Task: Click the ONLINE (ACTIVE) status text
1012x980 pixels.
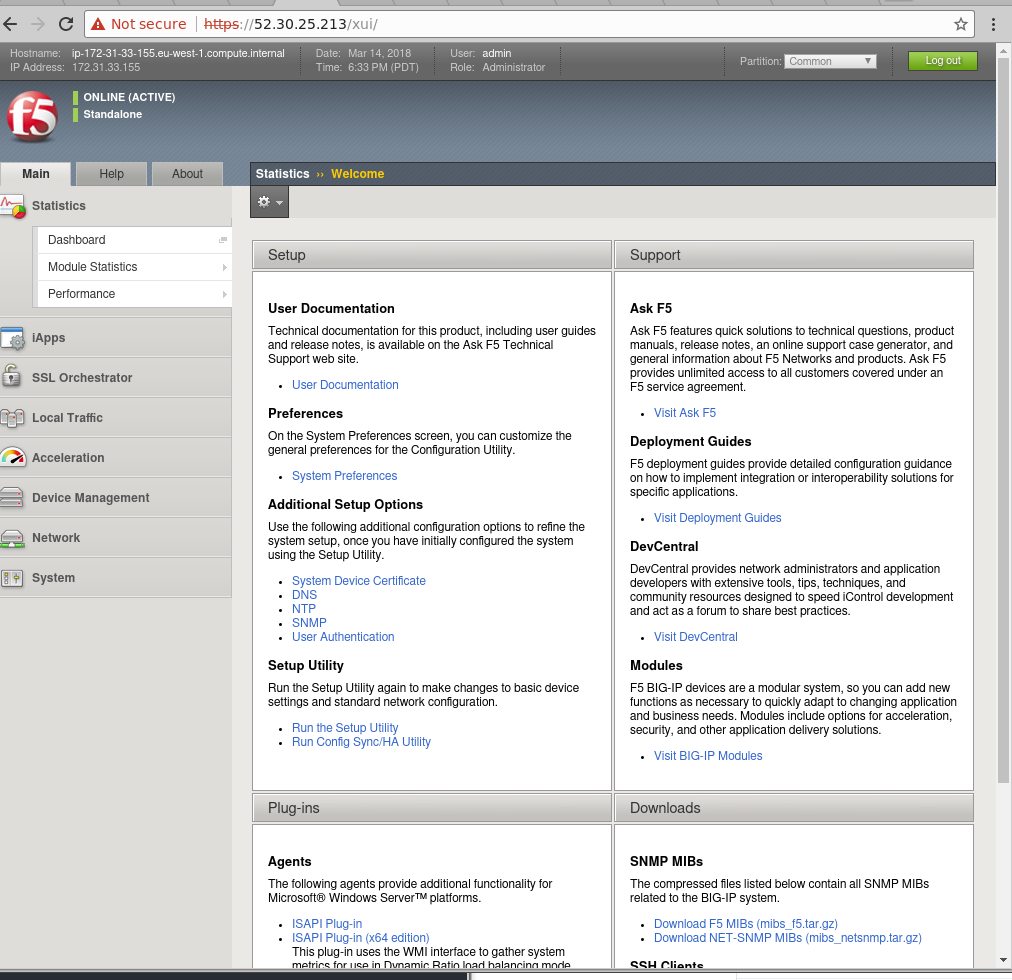Action: pyautogui.click(x=129, y=97)
